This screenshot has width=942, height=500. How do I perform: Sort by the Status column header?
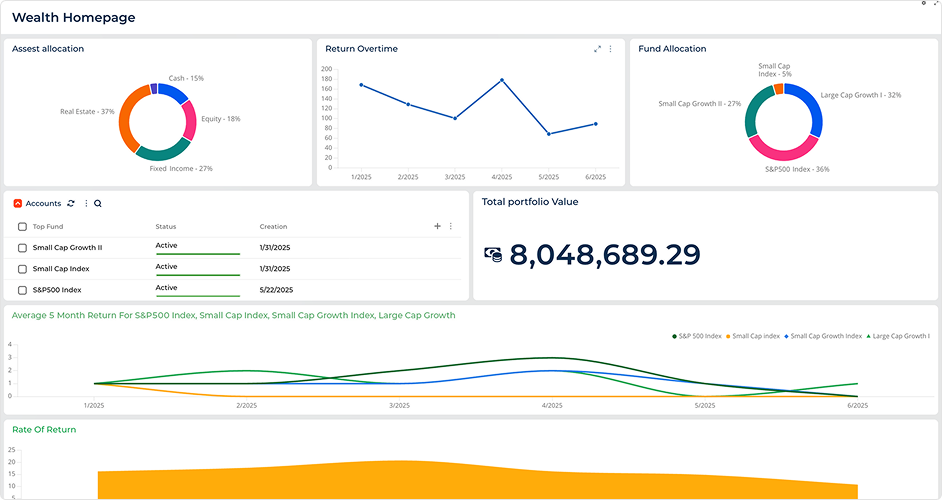tap(165, 227)
